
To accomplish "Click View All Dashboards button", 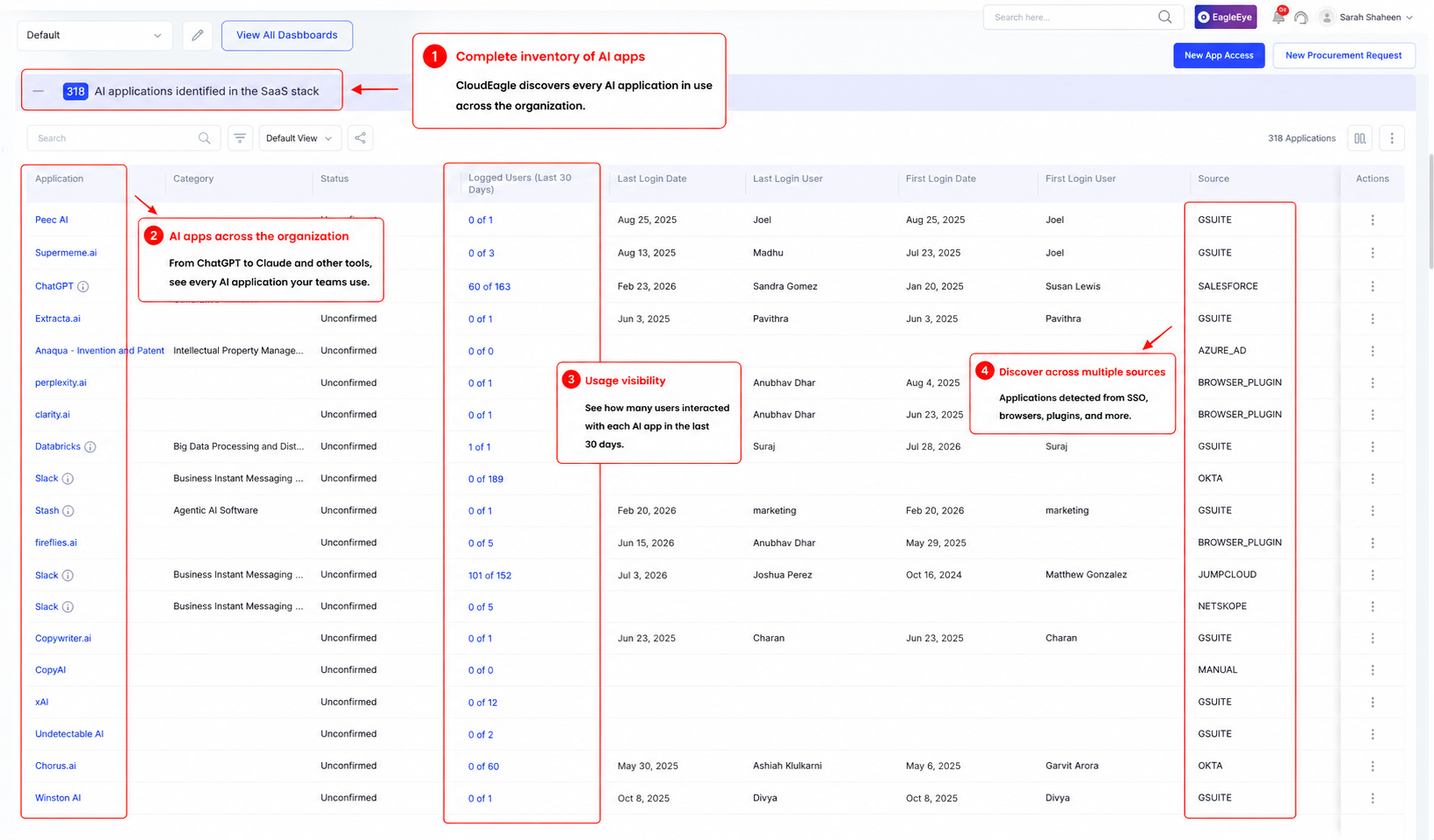I will point(287,35).
